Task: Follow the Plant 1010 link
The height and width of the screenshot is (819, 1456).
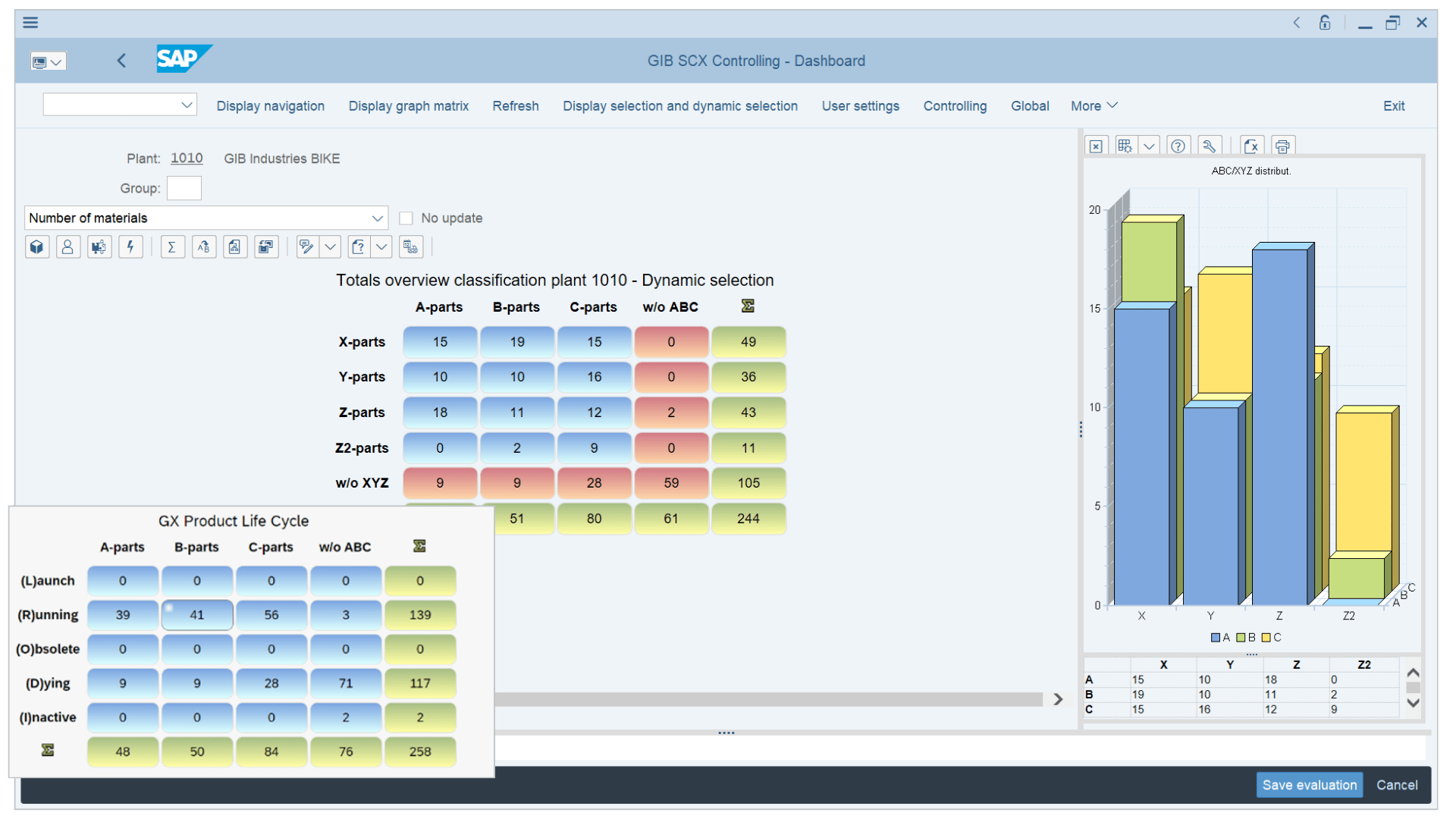Action: (187, 158)
